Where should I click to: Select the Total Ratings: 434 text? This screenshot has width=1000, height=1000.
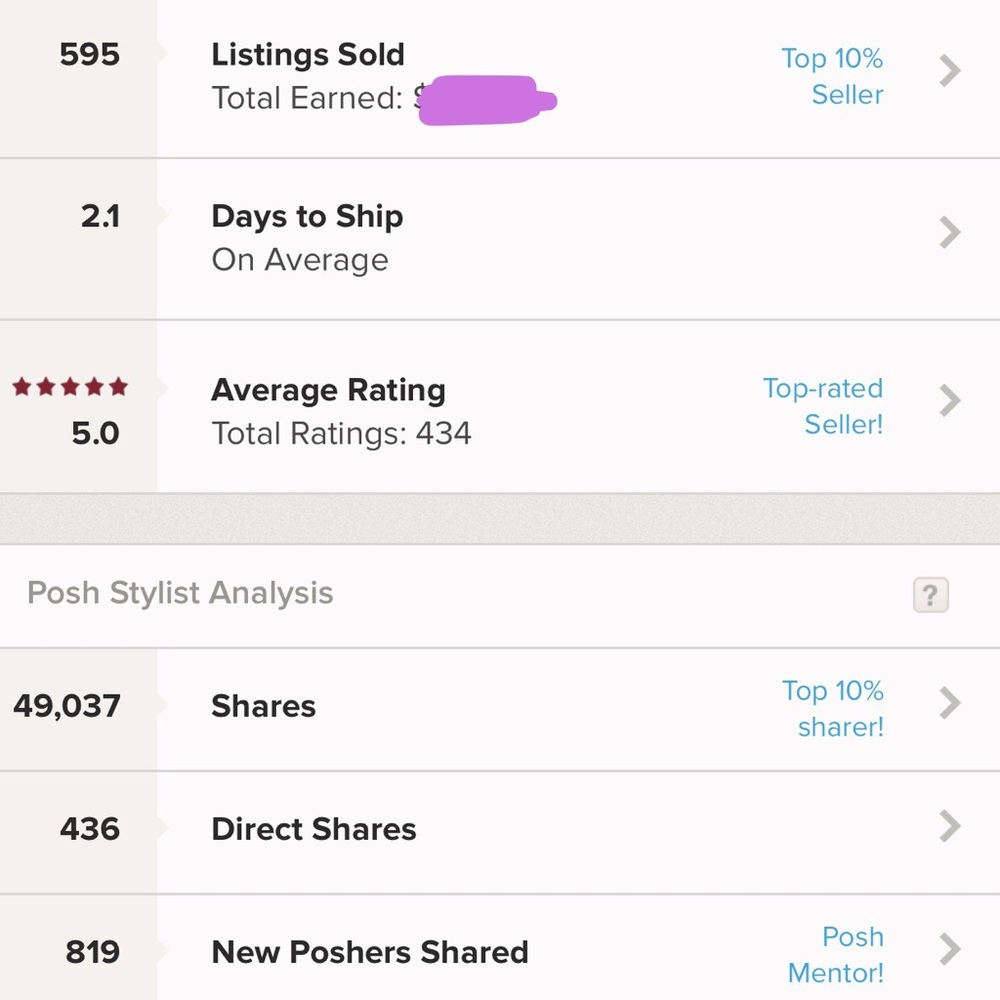341,434
